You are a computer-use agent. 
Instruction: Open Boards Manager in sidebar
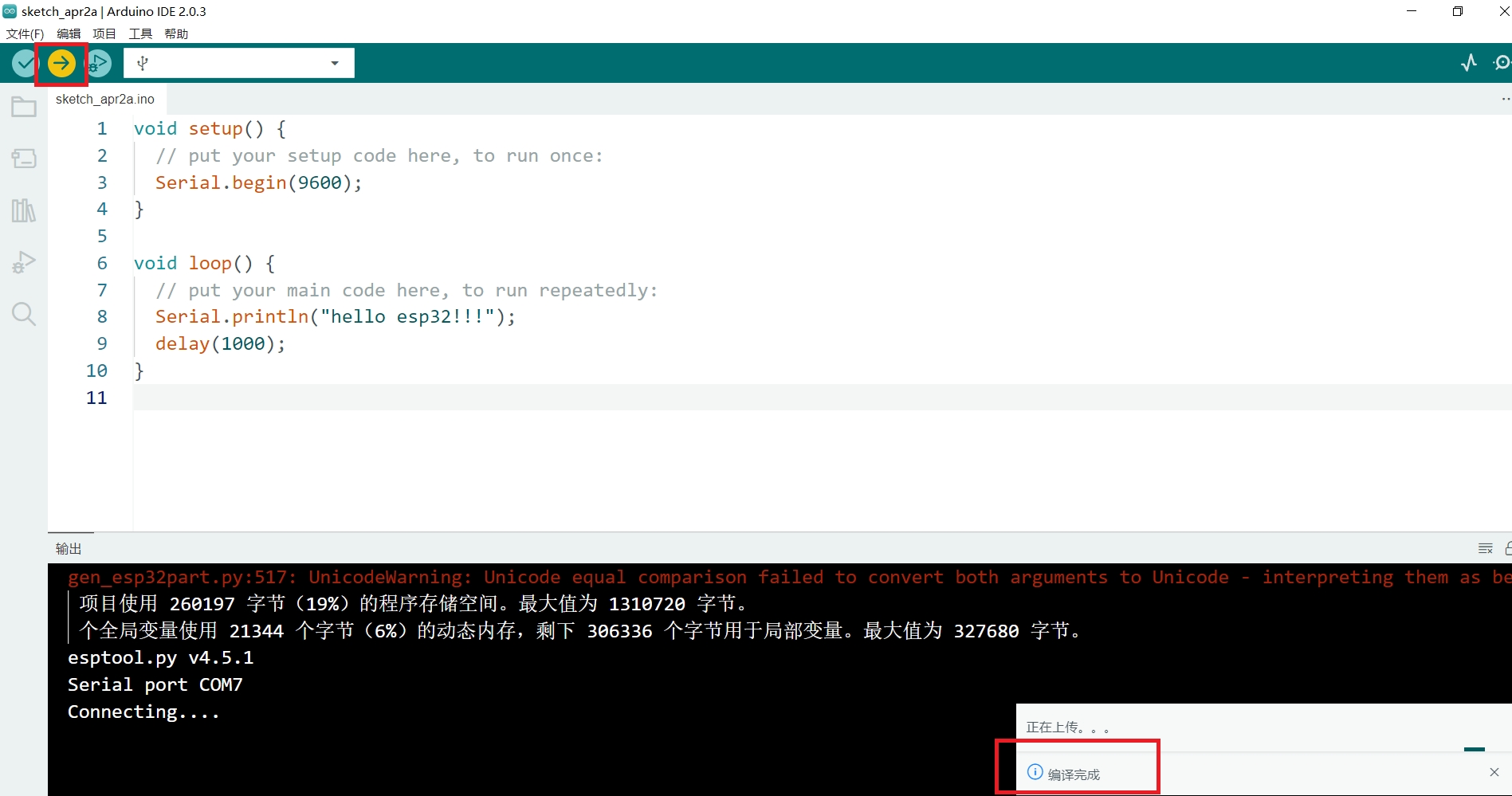pyautogui.click(x=24, y=159)
